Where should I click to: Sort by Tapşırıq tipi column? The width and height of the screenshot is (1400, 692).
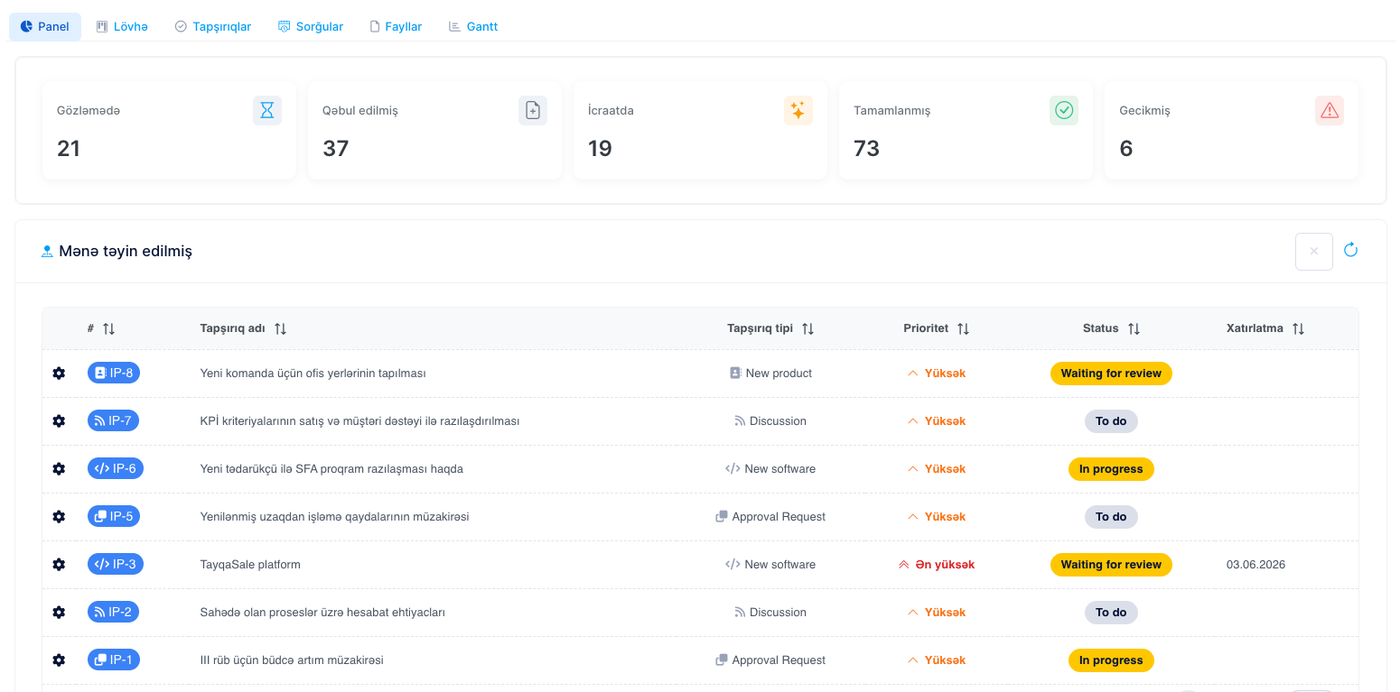(x=808, y=328)
